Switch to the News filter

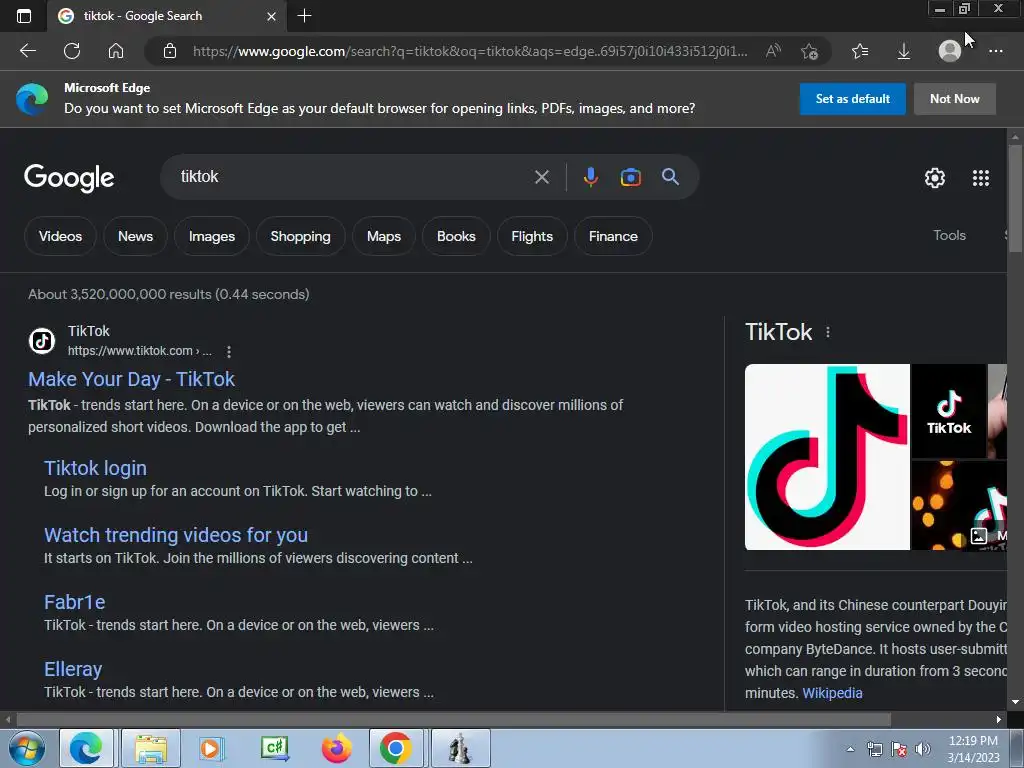click(x=135, y=236)
